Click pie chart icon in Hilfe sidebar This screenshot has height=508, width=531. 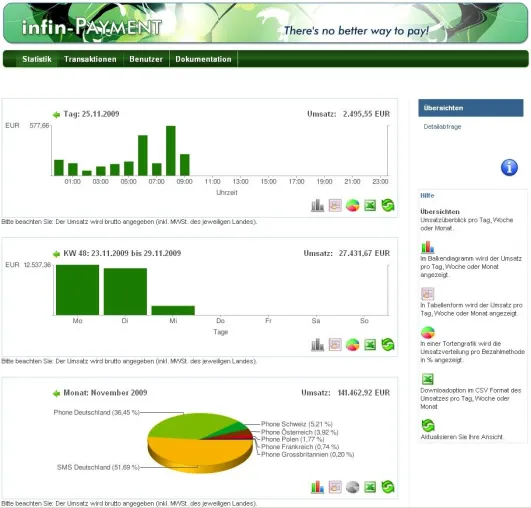point(428,333)
